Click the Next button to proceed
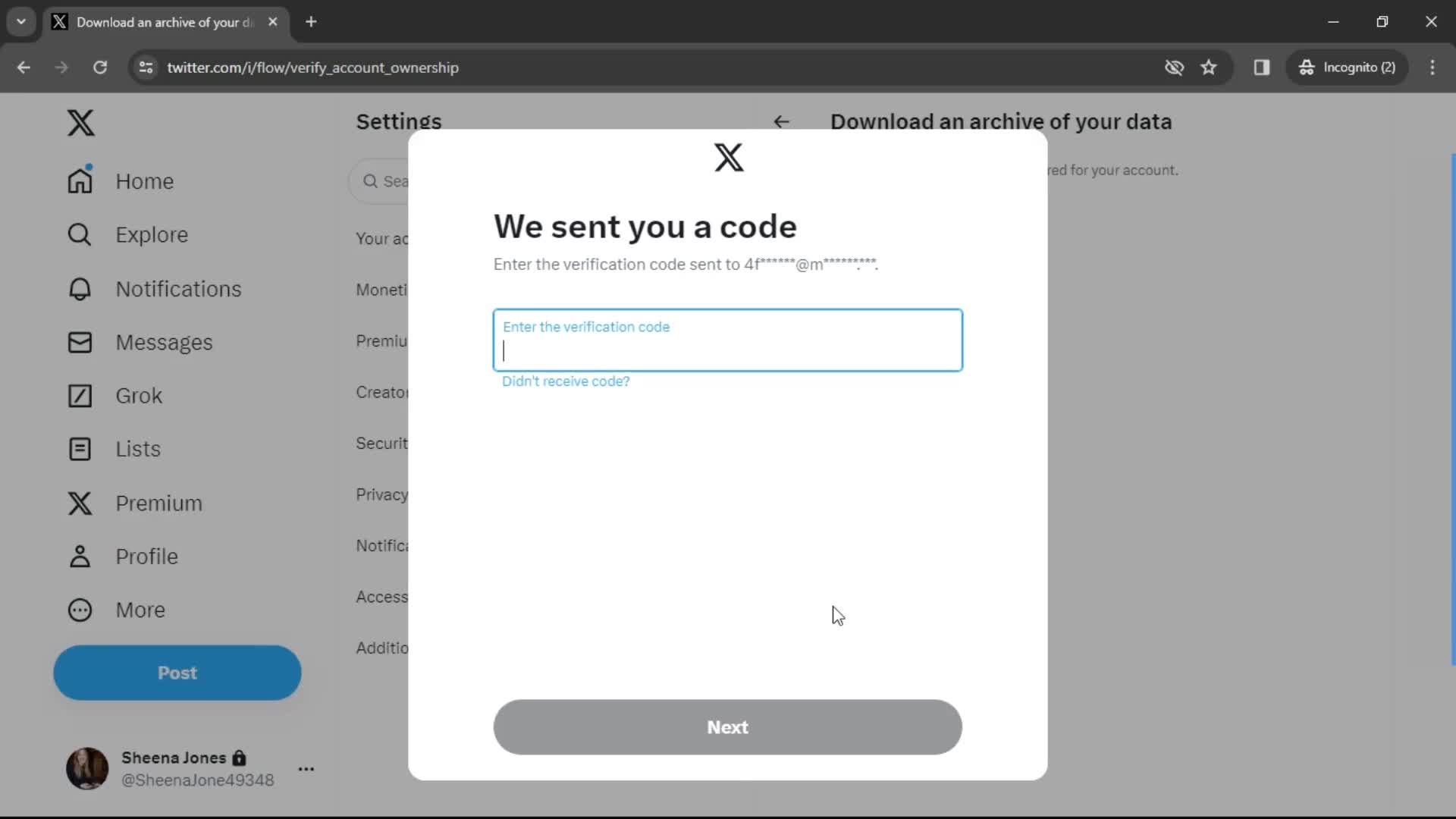This screenshot has width=1456, height=819. (727, 727)
